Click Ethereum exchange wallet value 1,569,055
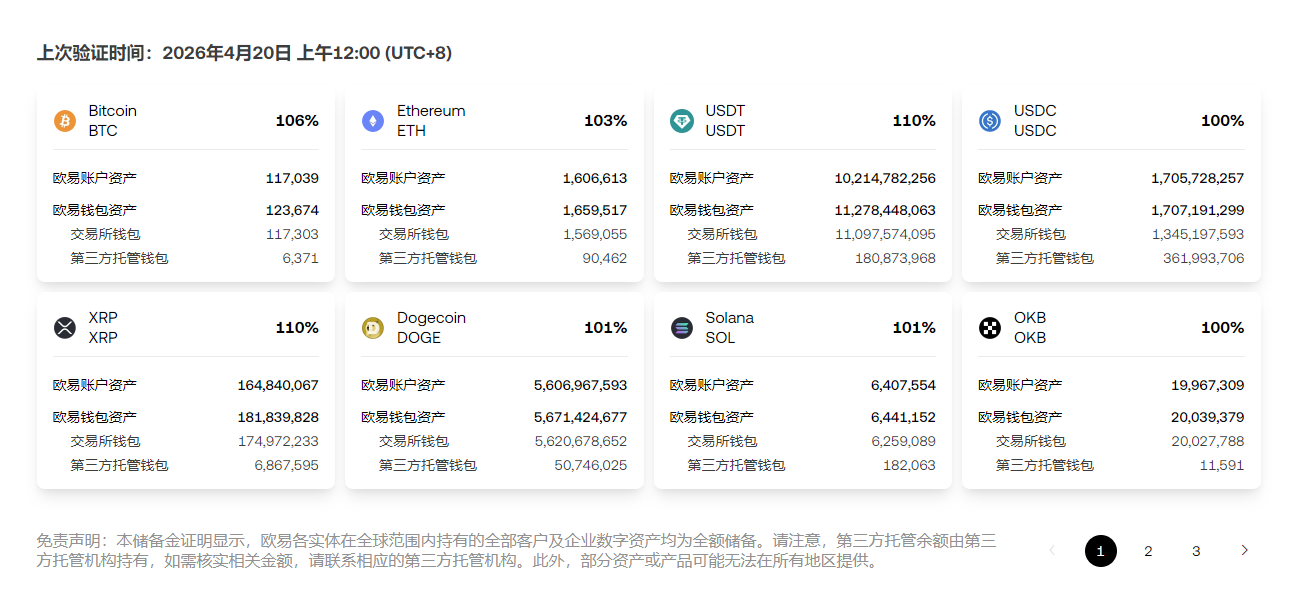Screen dimensions: 1305x594 (x=595, y=234)
